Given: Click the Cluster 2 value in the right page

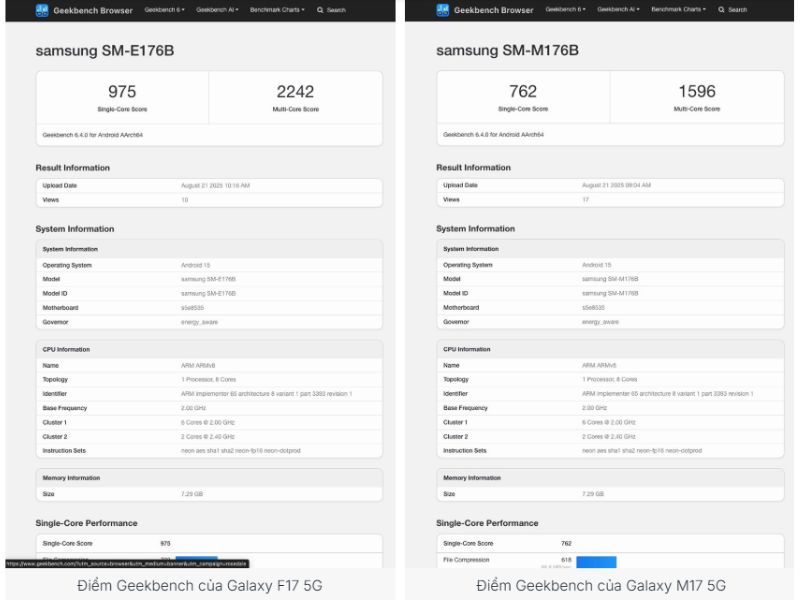Looking at the screenshot, I should (x=609, y=436).
